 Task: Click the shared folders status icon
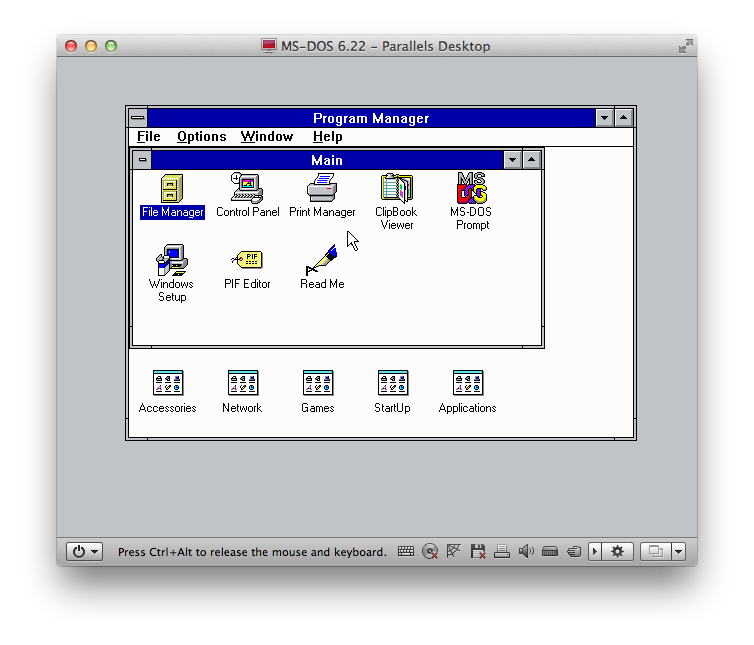tap(574, 551)
